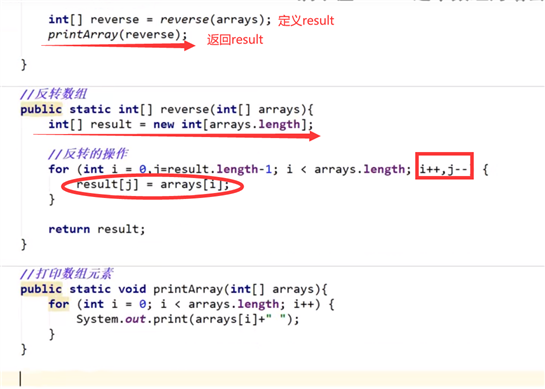Click 'System' in the print statement
The image size is (545, 389).
97,319
